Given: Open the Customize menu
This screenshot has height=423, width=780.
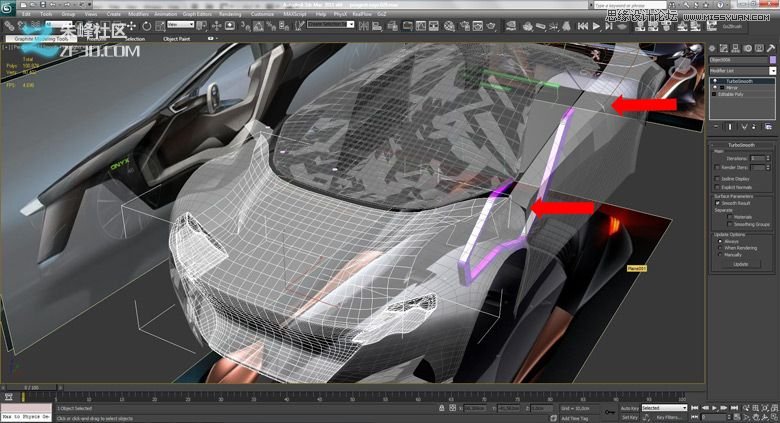Looking at the screenshot, I should tap(263, 14).
